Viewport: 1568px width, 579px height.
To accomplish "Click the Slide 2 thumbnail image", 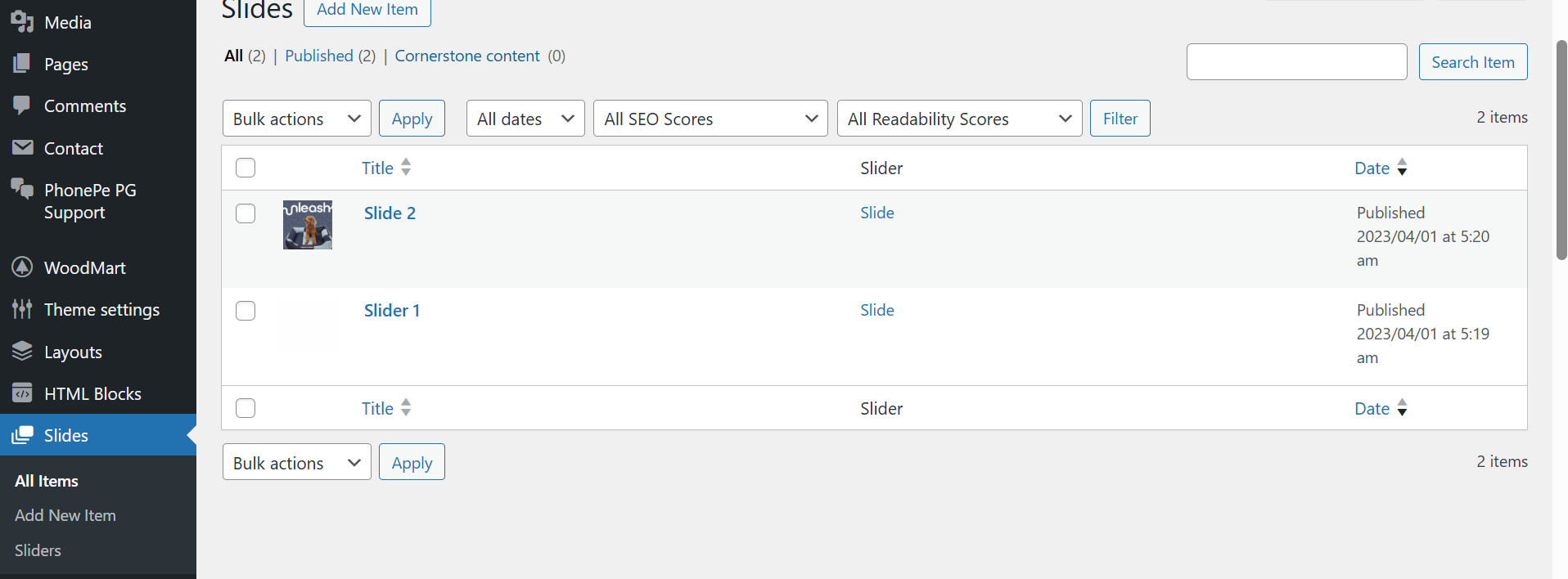I will (x=308, y=225).
